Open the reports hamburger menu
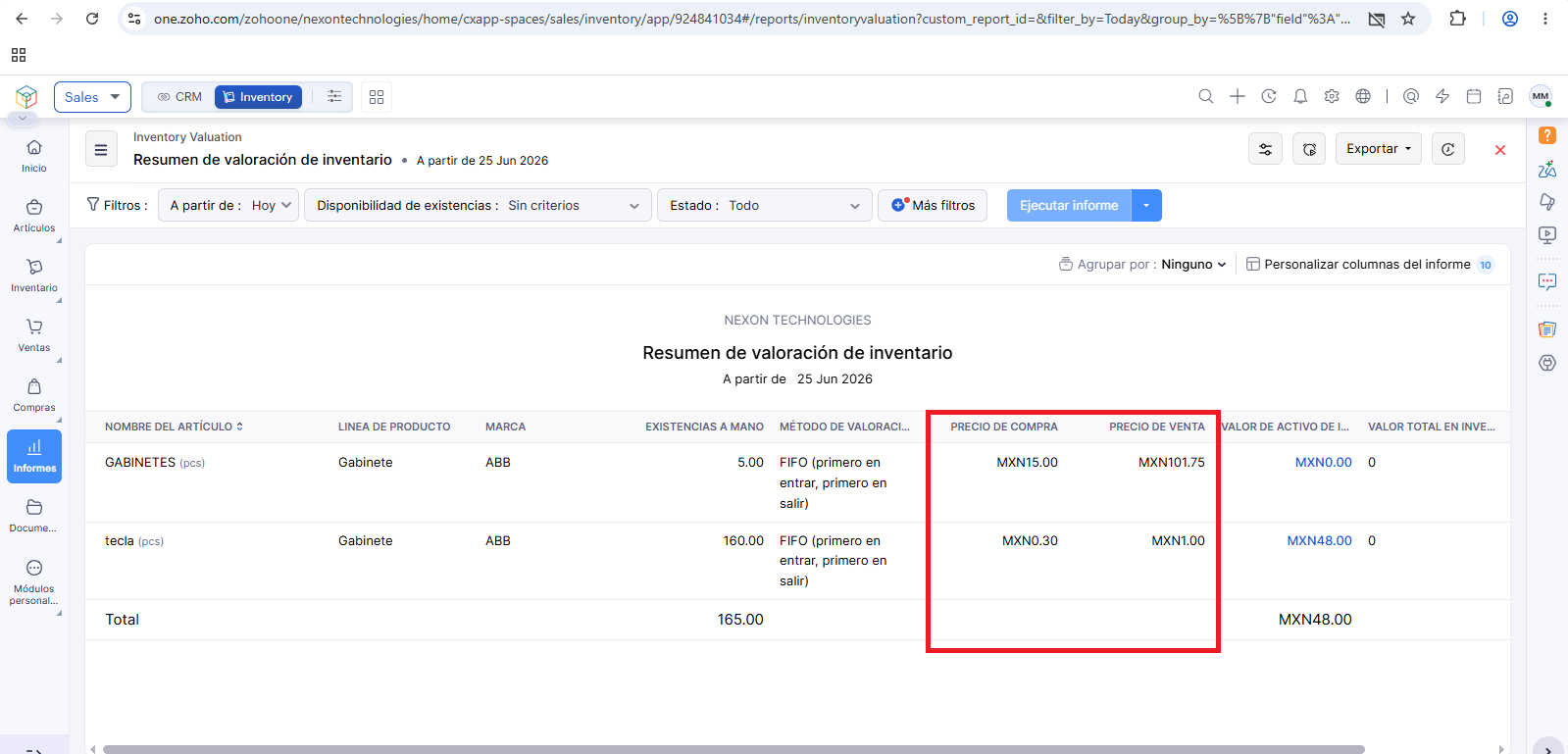 pos(101,150)
